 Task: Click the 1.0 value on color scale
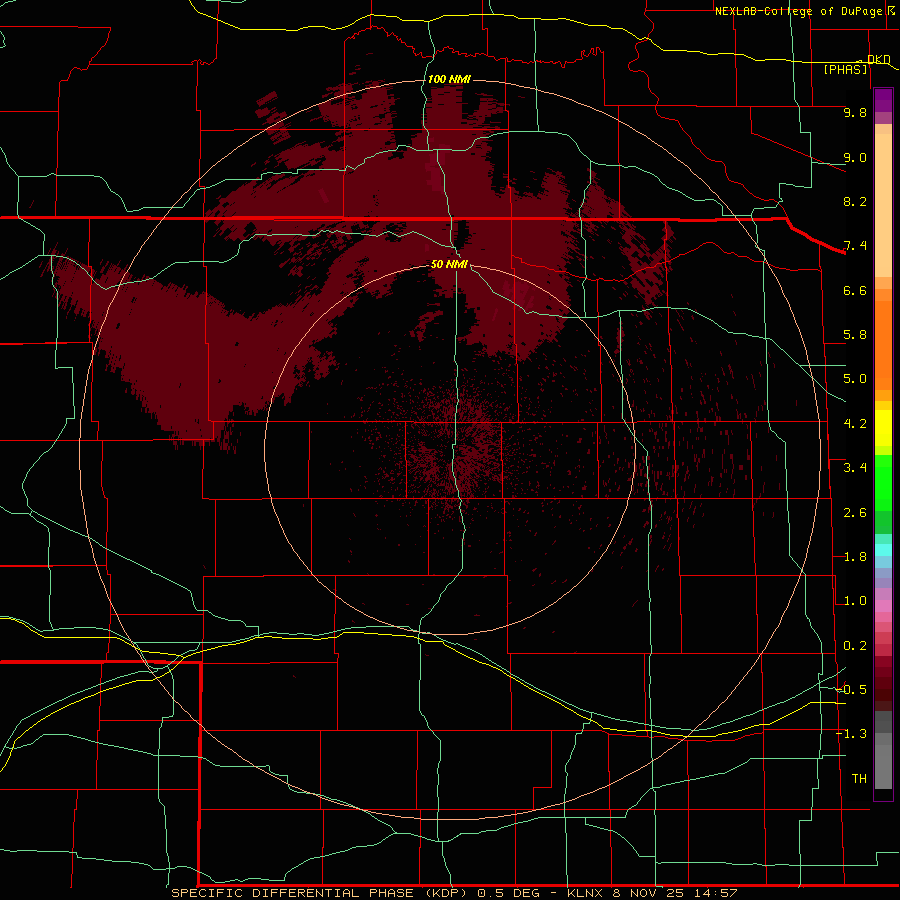coord(855,601)
